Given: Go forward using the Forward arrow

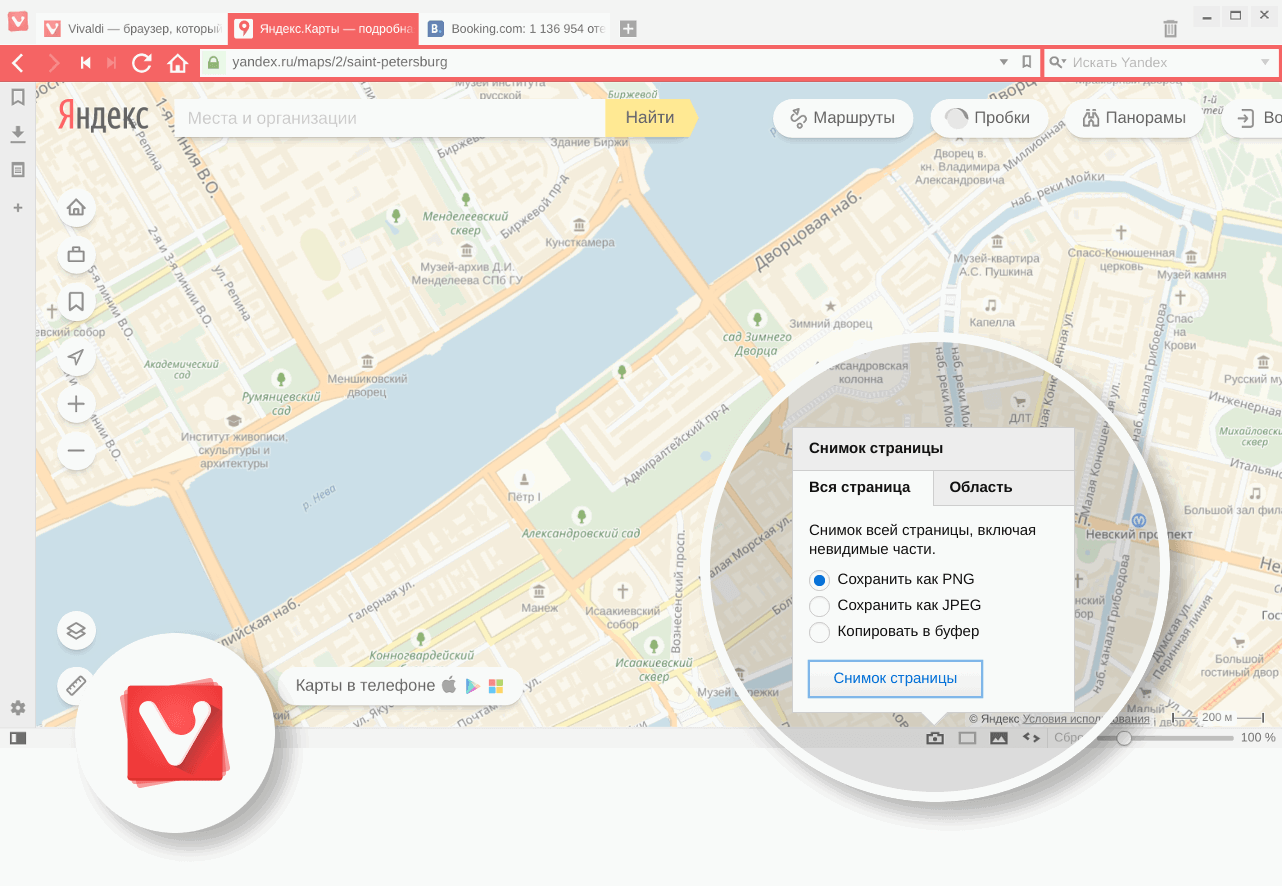Looking at the screenshot, I should [x=54, y=63].
